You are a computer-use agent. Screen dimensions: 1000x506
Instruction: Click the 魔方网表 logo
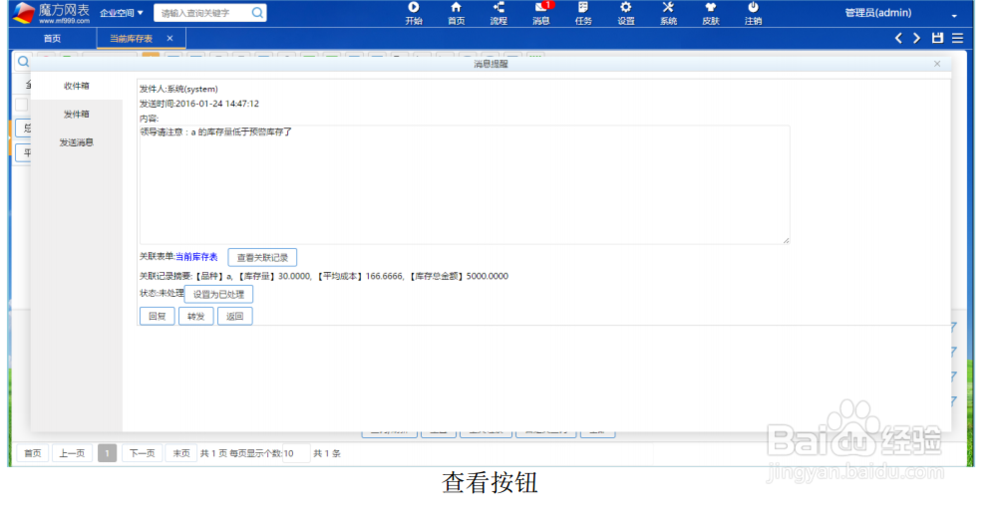(x=52, y=13)
